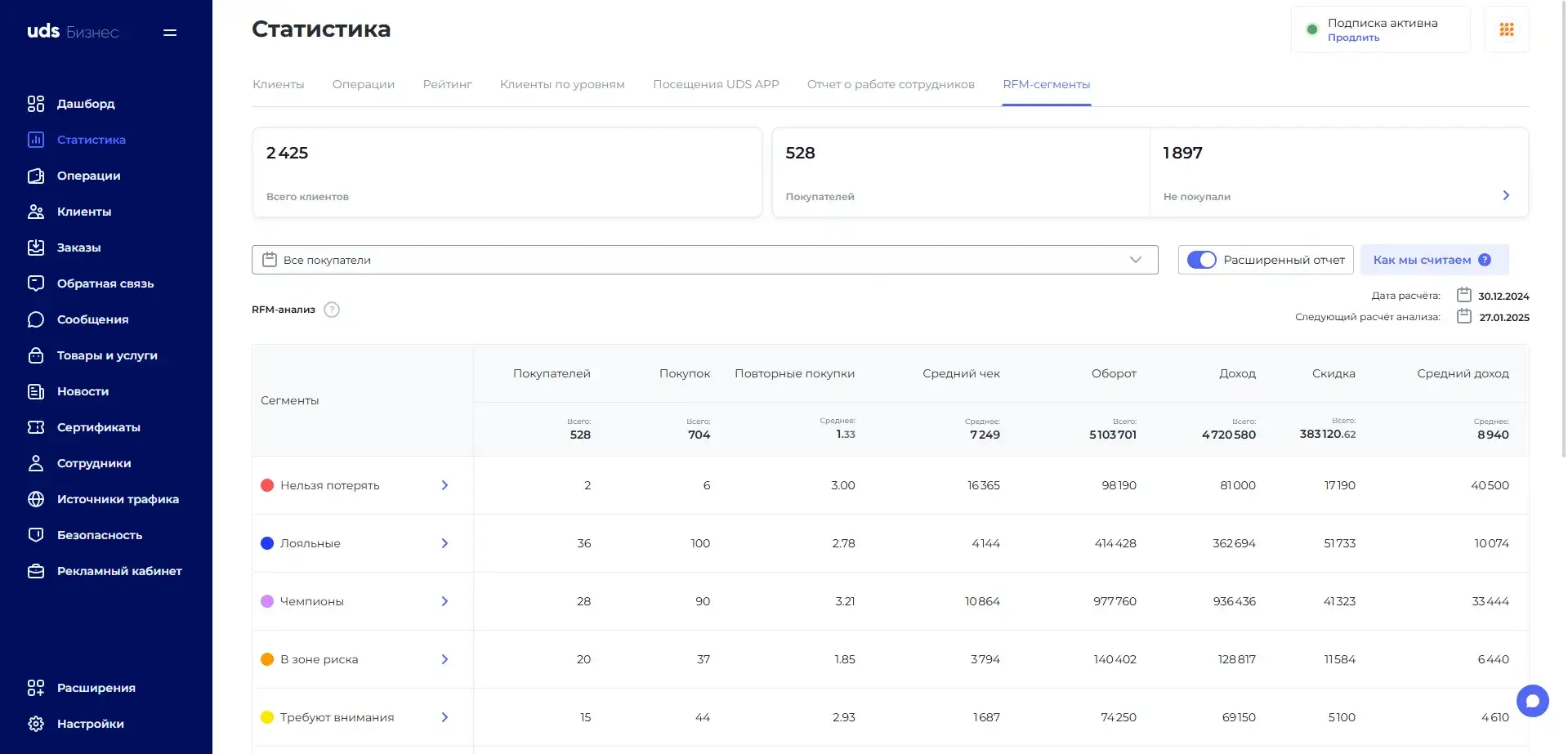Click the Всего клиентов 2 425 card
Viewport: 1568px width, 754px height.
pyautogui.click(x=507, y=172)
